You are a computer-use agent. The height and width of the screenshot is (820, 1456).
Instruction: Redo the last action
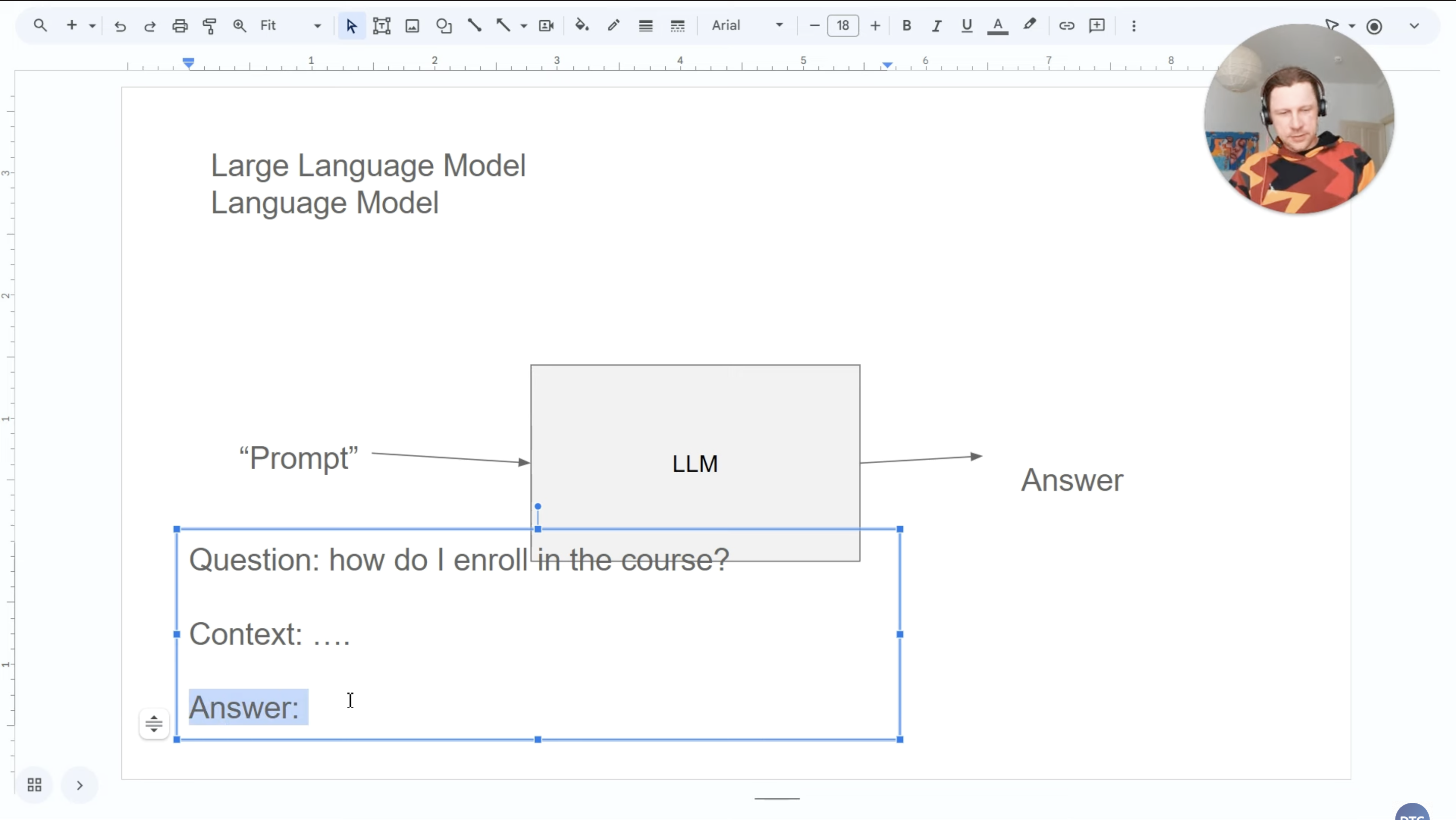point(150,26)
